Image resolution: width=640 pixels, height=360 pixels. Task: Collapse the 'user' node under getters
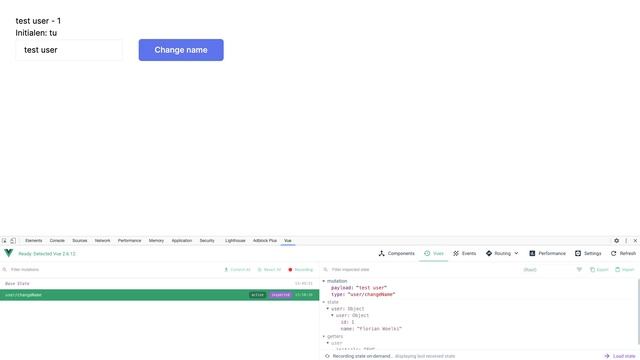(328, 343)
